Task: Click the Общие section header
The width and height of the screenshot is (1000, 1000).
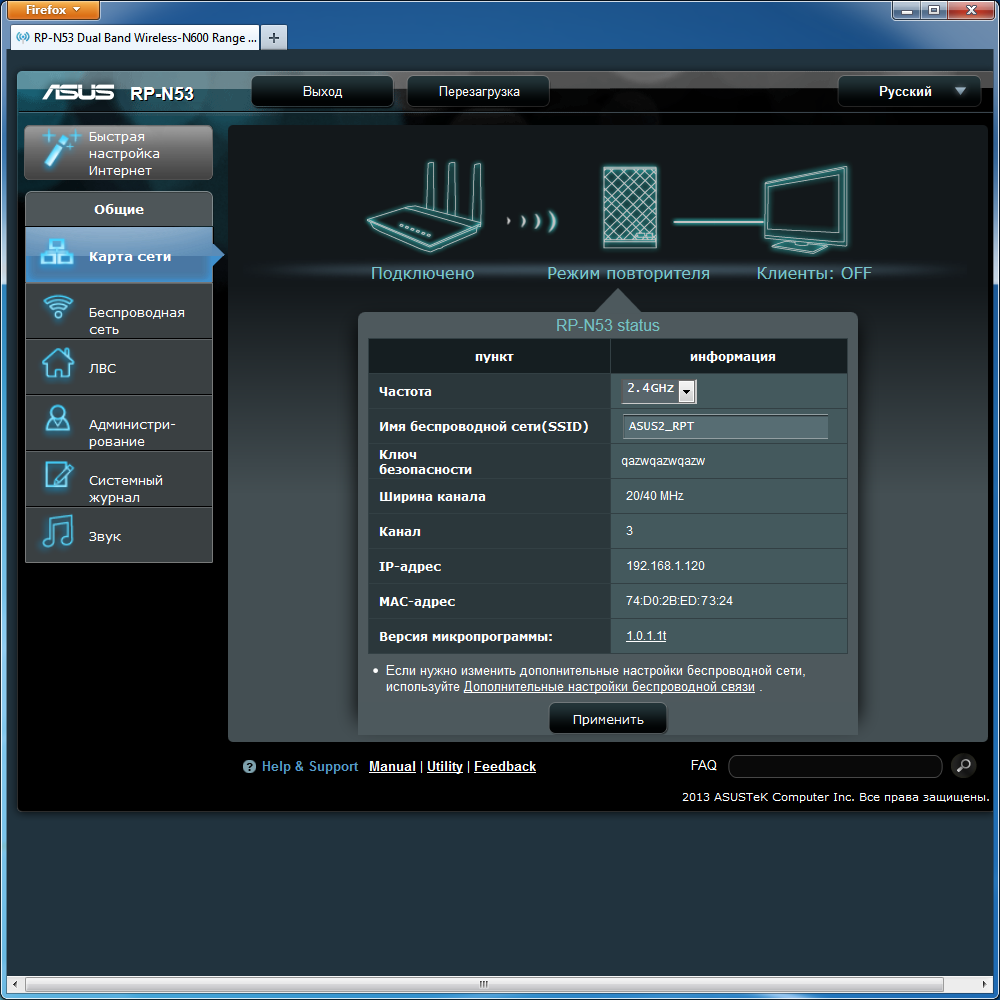Action: point(119,209)
